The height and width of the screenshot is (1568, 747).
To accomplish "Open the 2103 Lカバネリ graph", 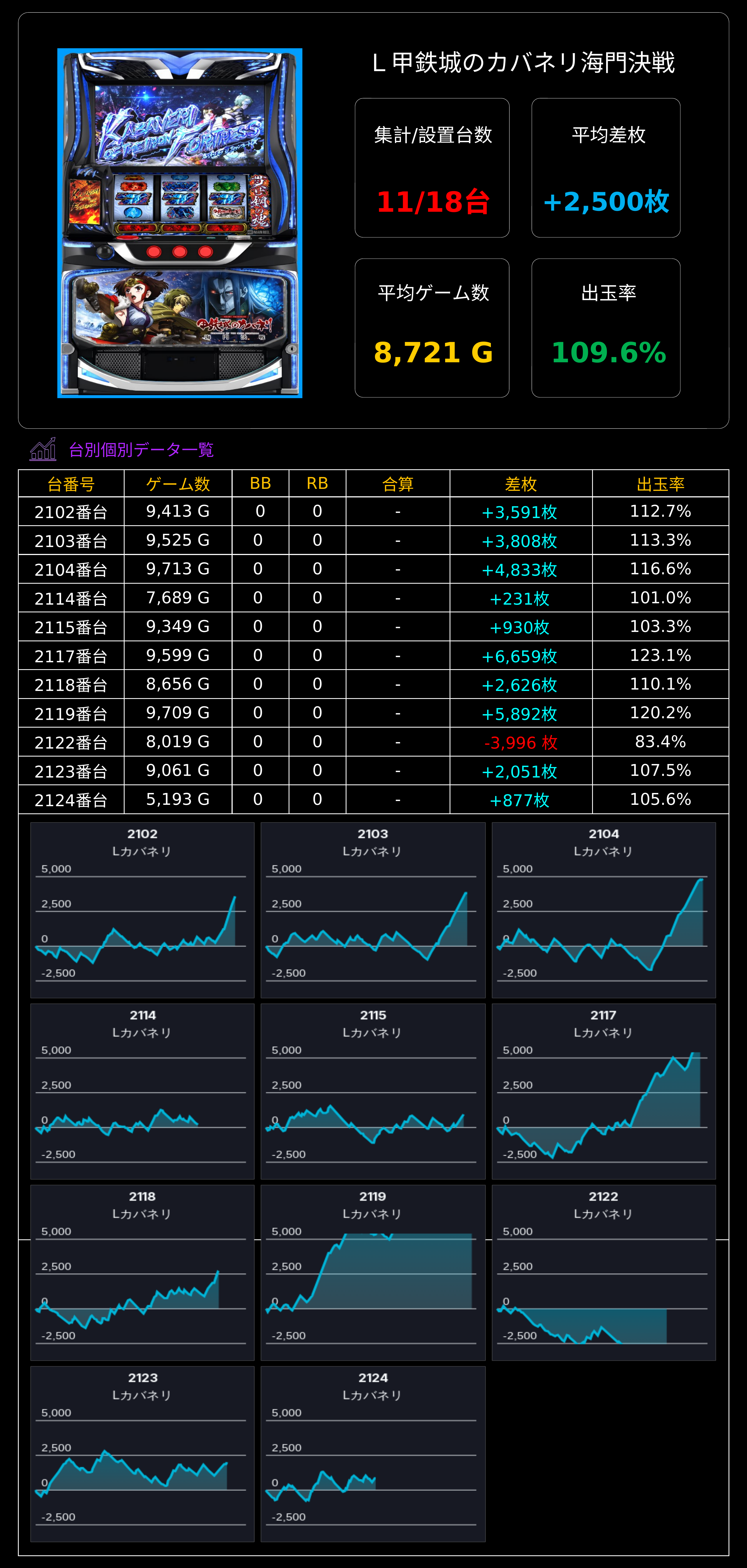I will click(373, 909).
